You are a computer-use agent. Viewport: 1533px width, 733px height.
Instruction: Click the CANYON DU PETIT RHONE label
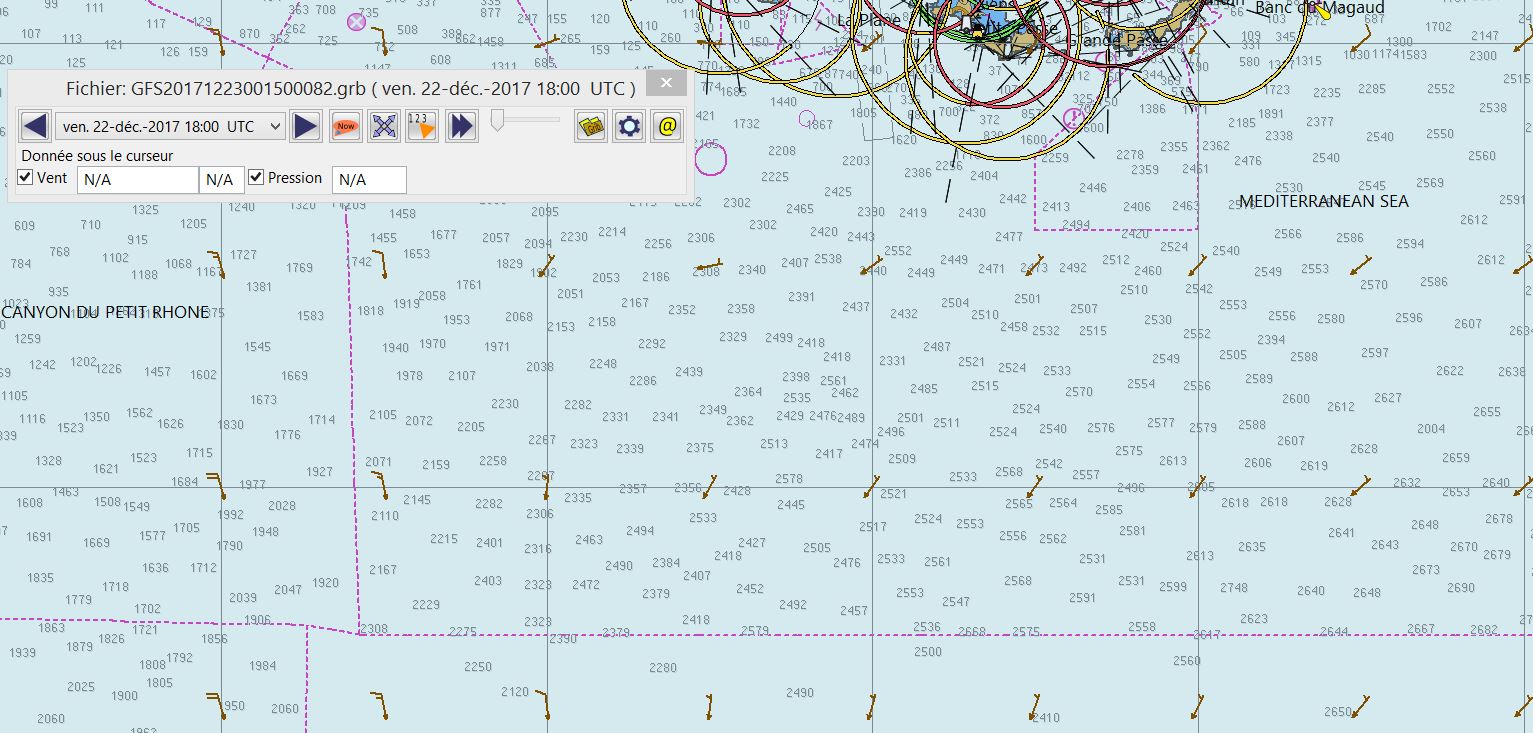click(x=106, y=312)
